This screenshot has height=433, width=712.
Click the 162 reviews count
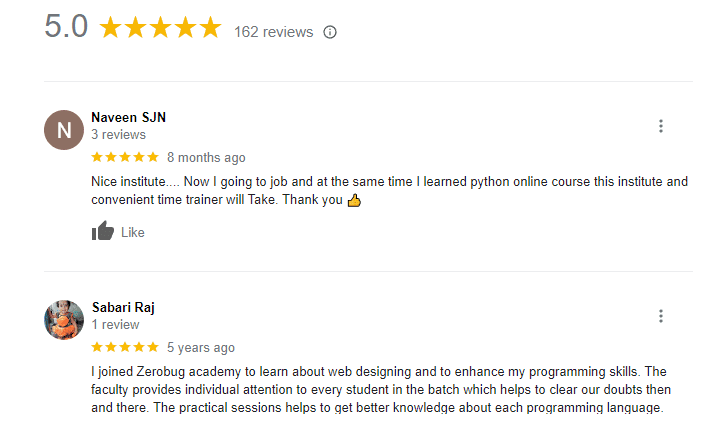(273, 32)
